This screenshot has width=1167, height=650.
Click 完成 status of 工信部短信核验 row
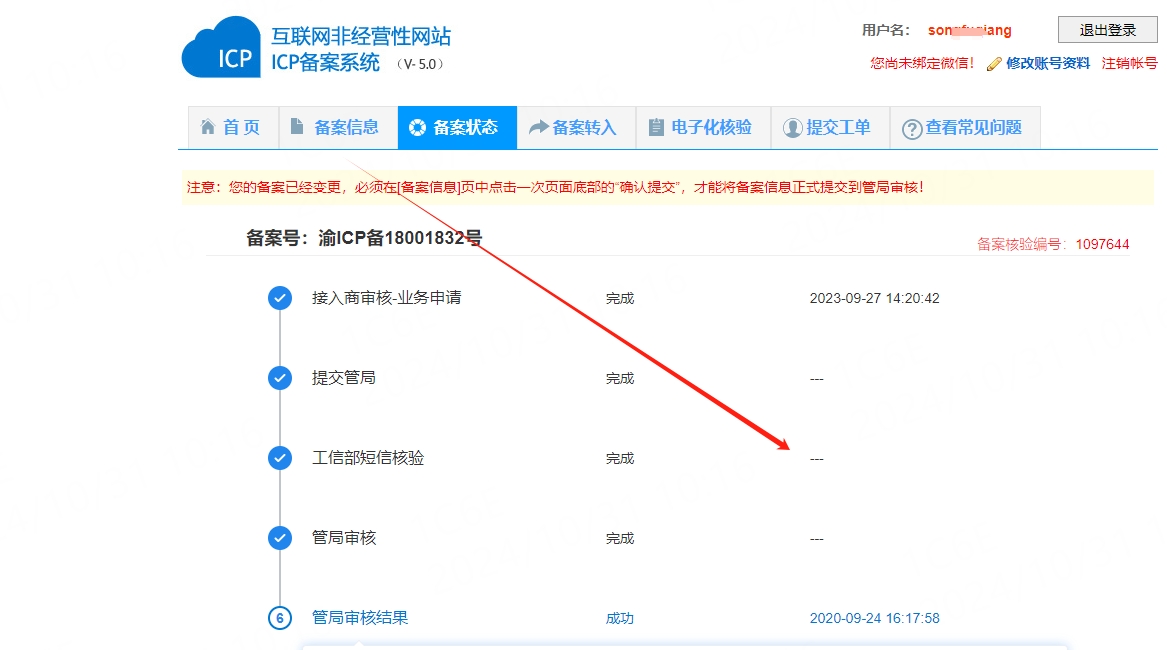coord(619,458)
